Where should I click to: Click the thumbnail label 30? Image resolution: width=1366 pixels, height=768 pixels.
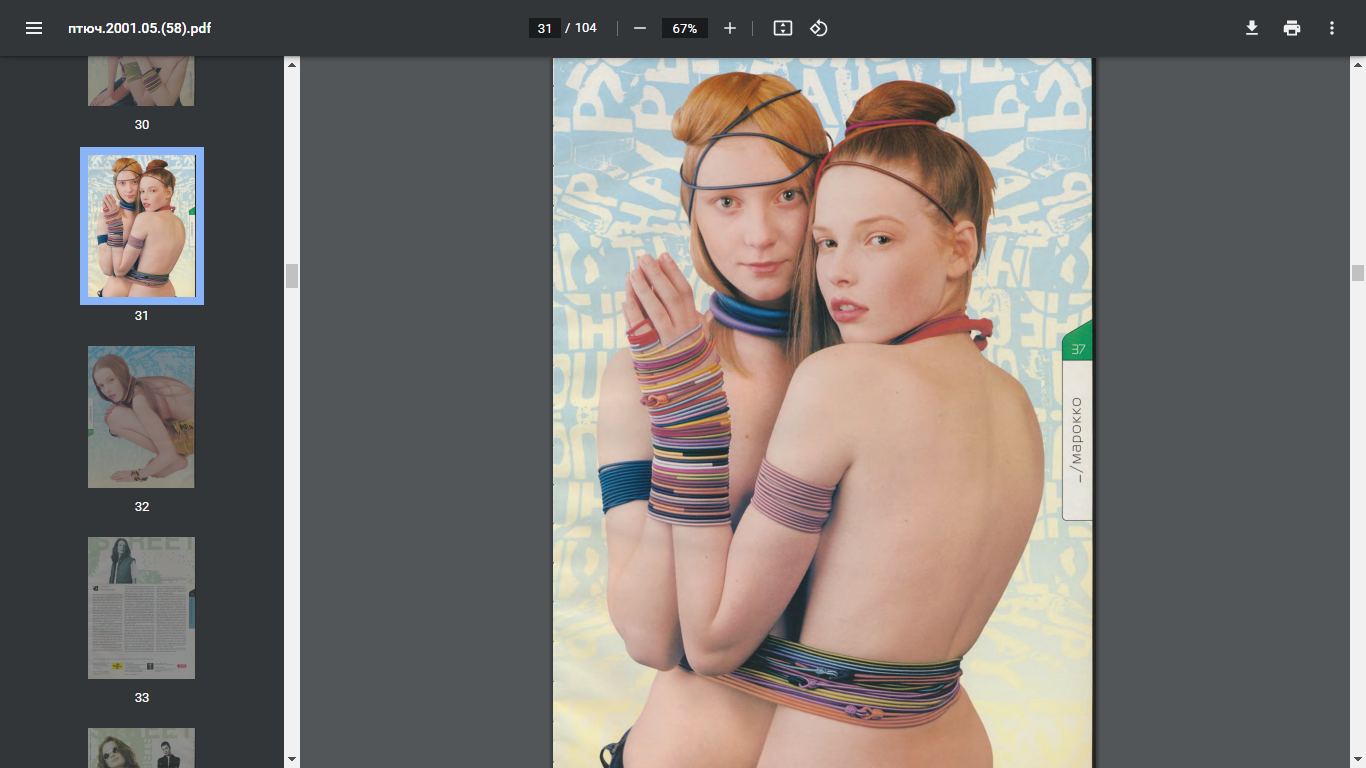pos(141,125)
